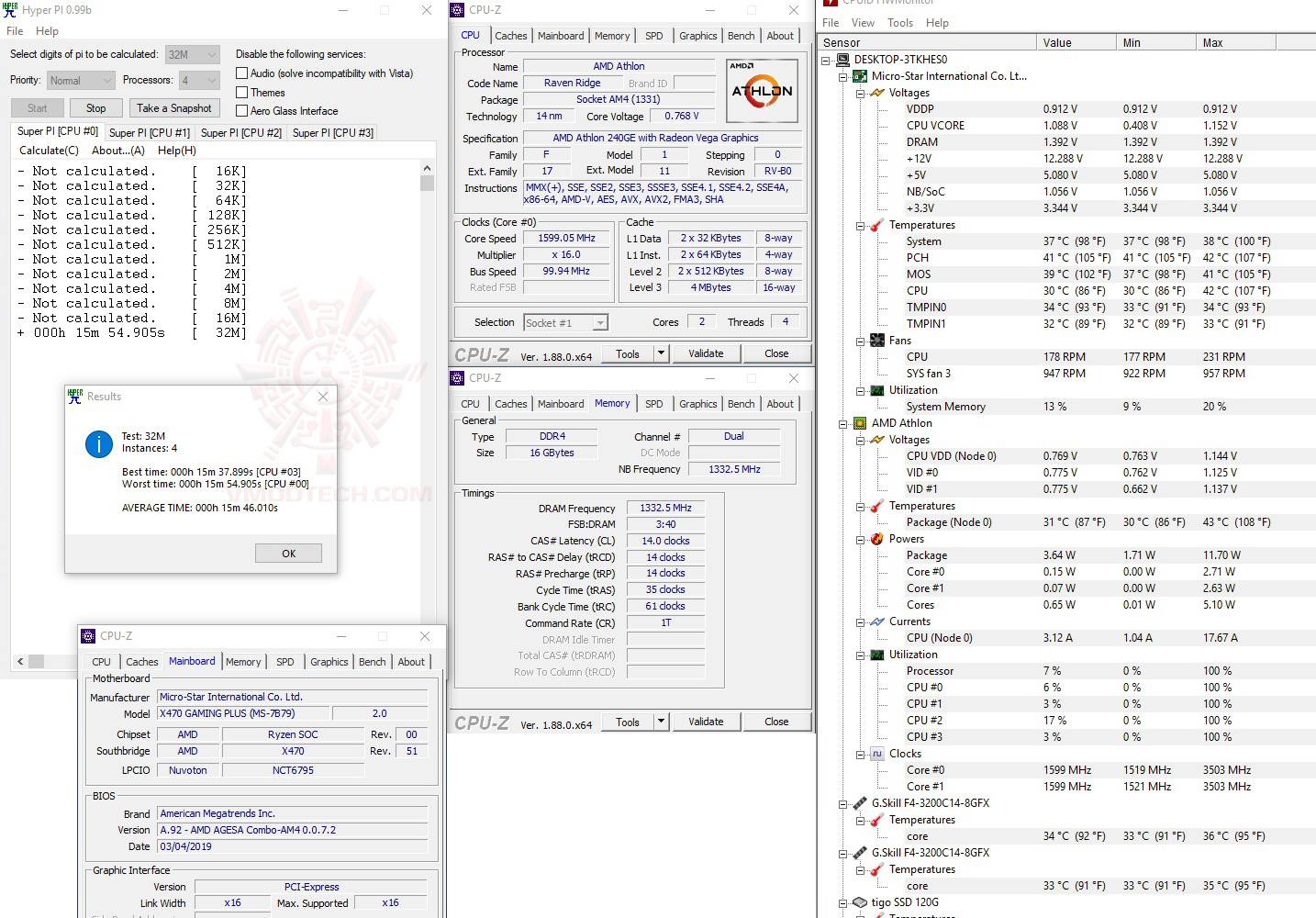Click the BIOS date 03/04/2019 field

pos(293,846)
